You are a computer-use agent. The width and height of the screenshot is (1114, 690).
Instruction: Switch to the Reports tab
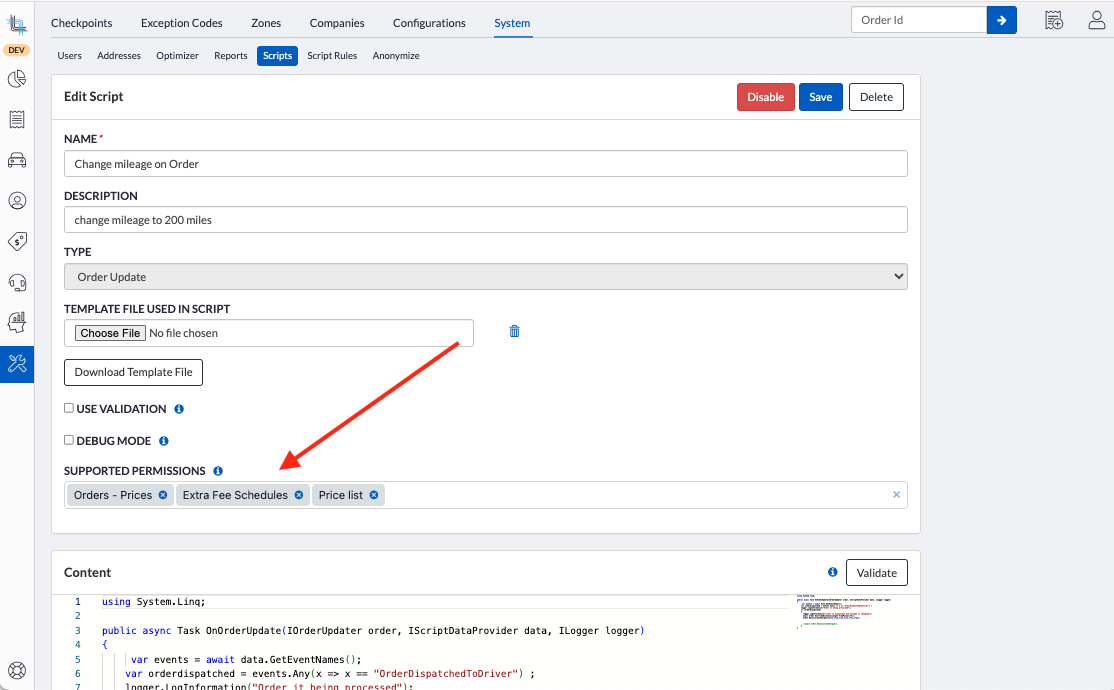point(231,55)
